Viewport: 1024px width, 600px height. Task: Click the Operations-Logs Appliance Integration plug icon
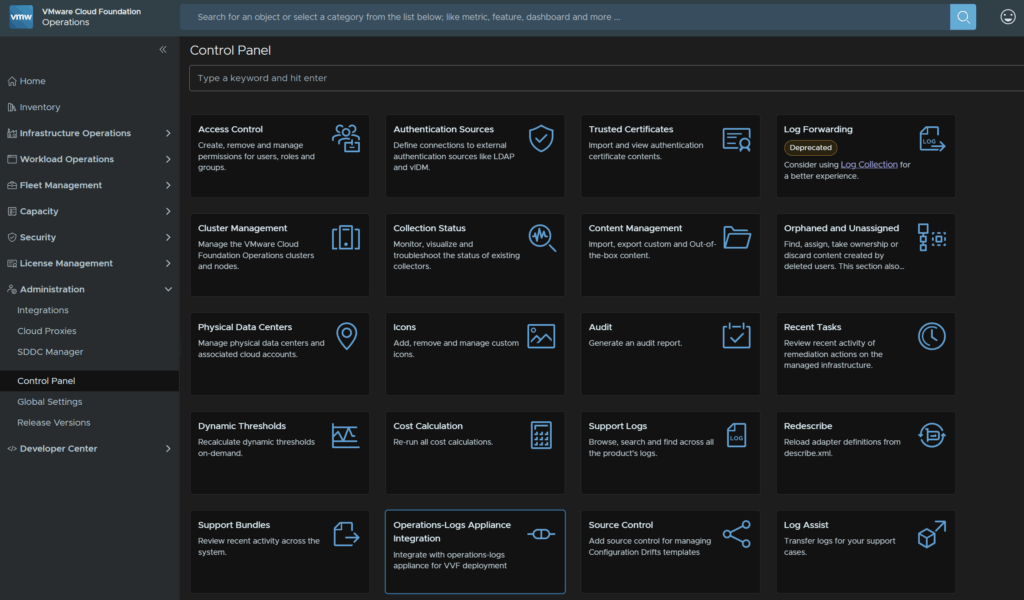pos(541,534)
